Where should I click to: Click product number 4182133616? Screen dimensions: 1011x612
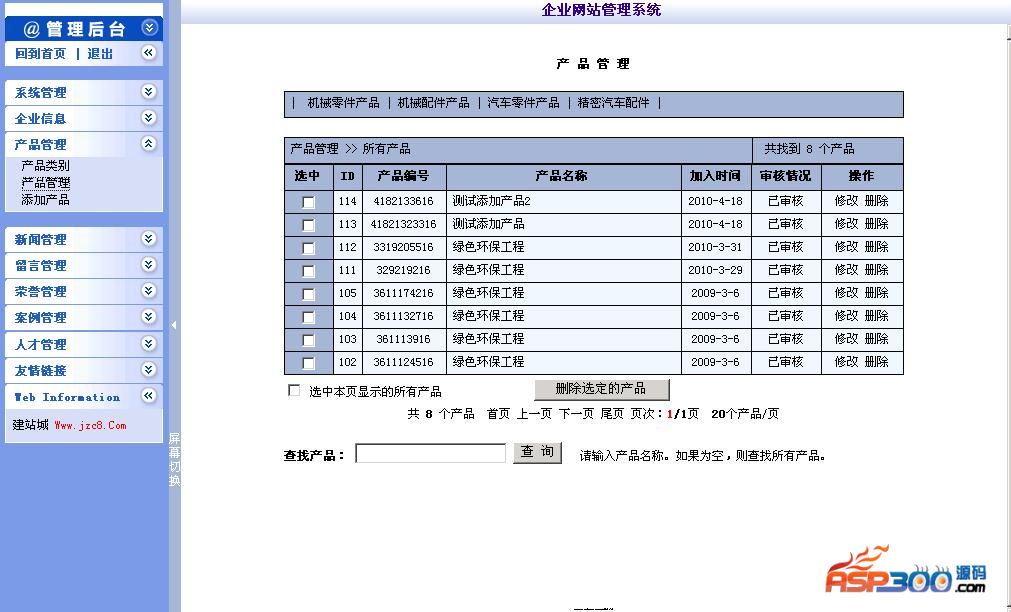point(403,201)
